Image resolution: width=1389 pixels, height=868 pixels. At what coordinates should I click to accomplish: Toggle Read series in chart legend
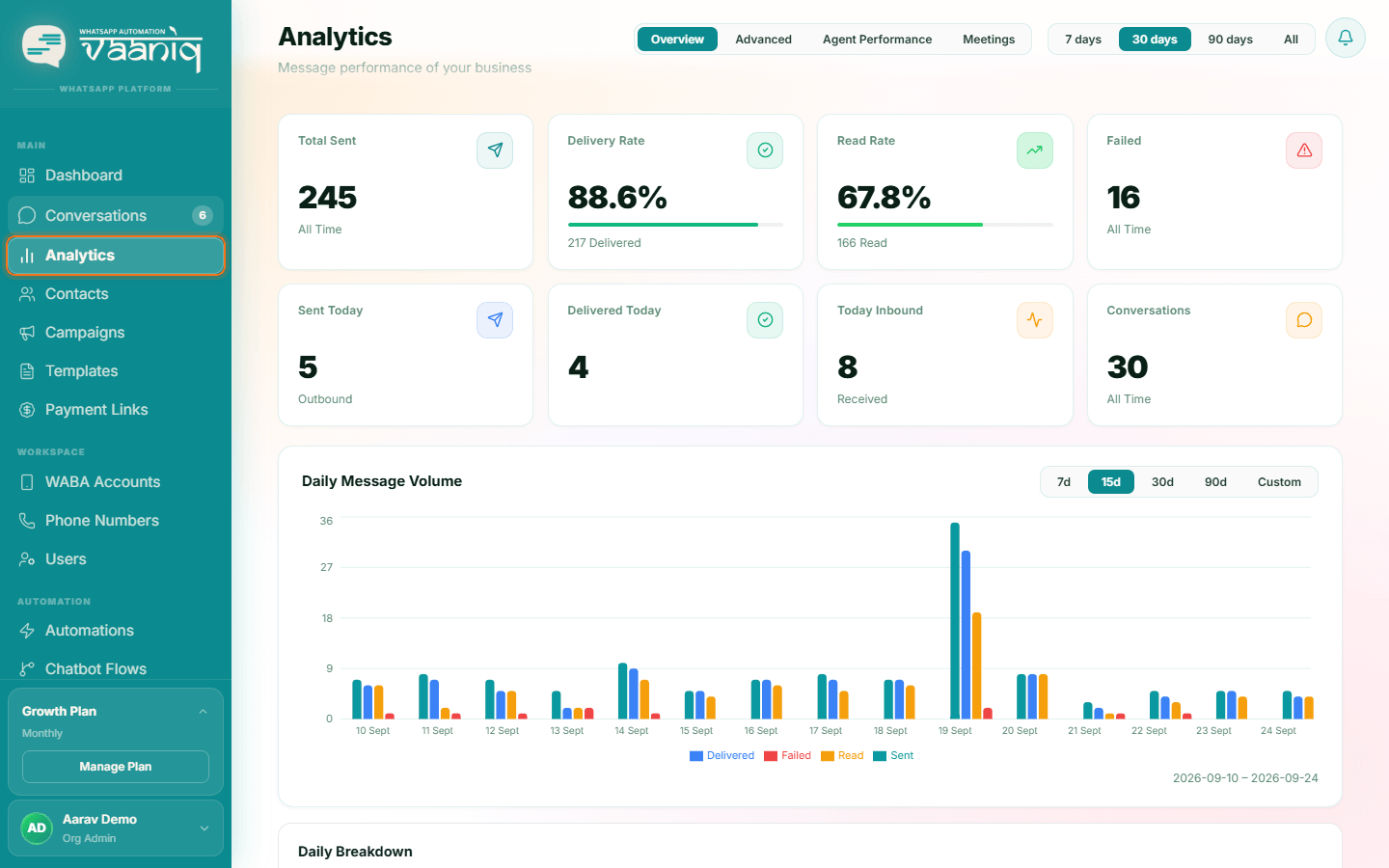pyautogui.click(x=842, y=756)
